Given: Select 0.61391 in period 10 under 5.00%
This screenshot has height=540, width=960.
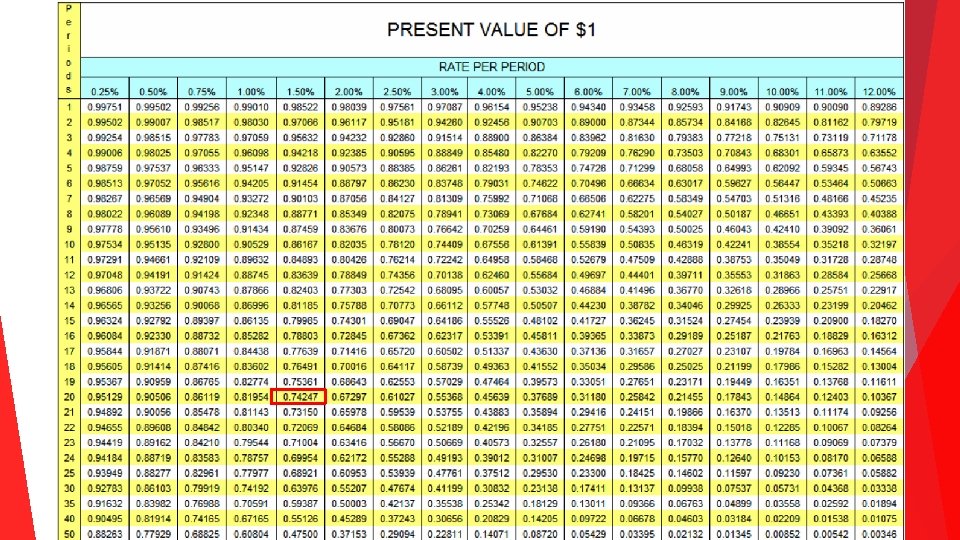Looking at the screenshot, I should (x=539, y=244).
